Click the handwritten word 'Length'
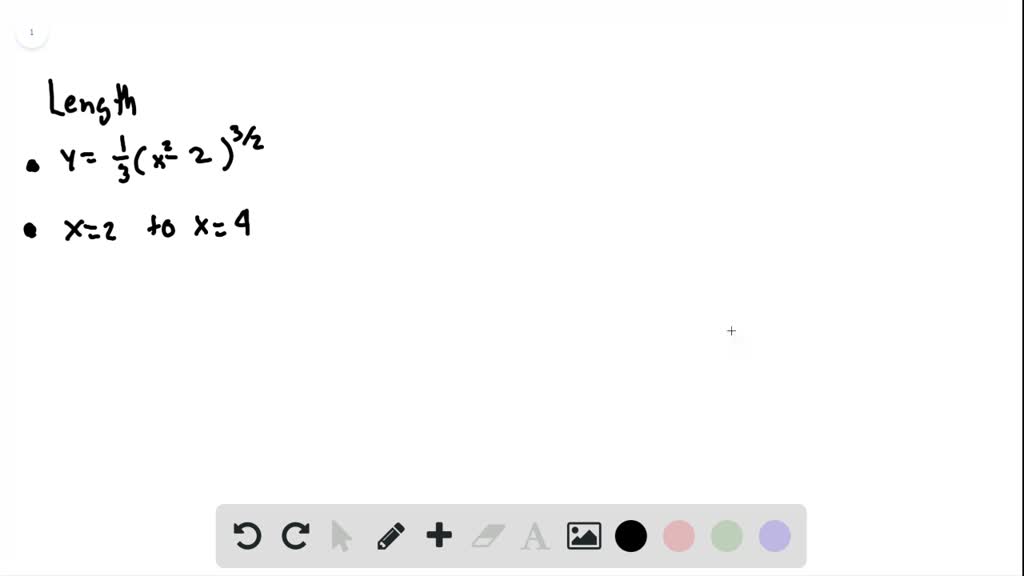This screenshot has width=1024, height=576. coord(92,101)
